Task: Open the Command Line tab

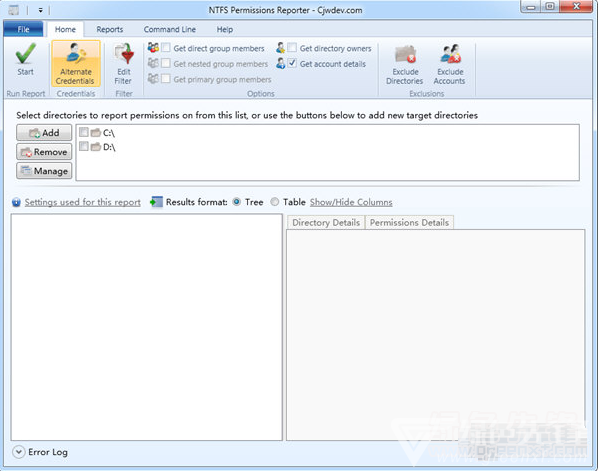Action: click(x=170, y=29)
